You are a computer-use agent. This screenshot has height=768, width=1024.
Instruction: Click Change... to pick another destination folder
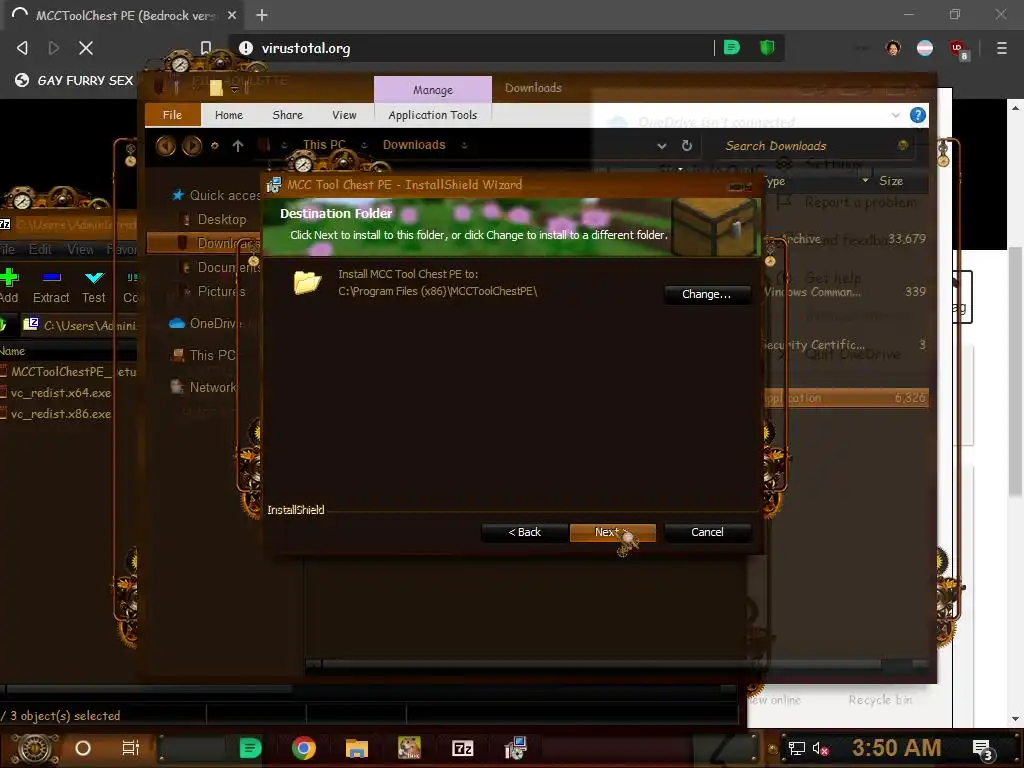(x=707, y=295)
